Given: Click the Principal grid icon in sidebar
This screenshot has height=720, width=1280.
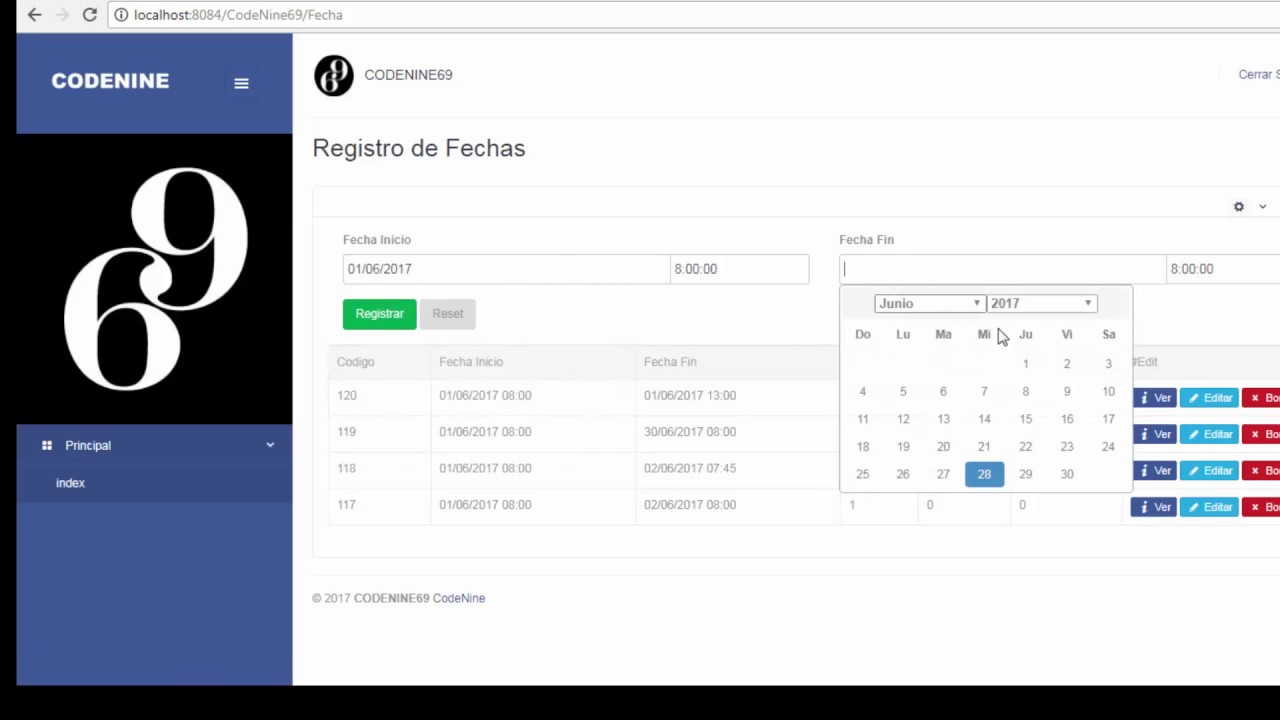Looking at the screenshot, I should coord(47,445).
